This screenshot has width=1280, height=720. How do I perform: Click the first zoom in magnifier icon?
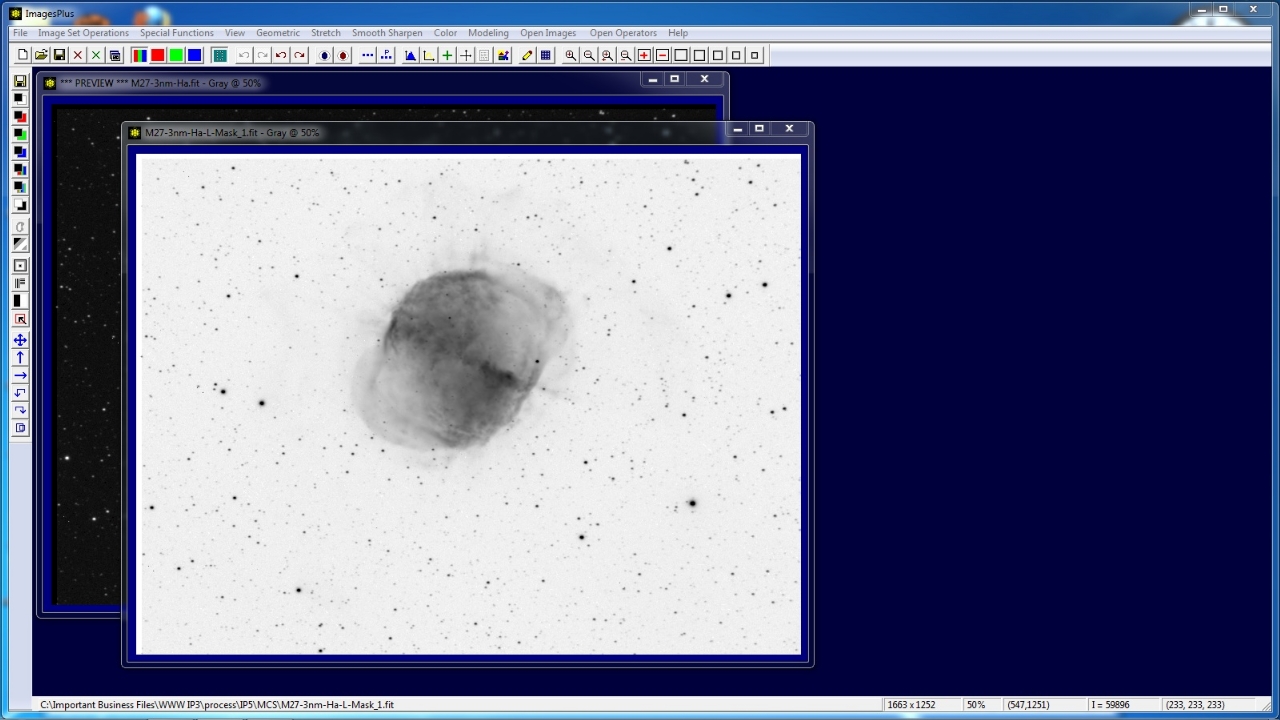(x=570, y=55)
